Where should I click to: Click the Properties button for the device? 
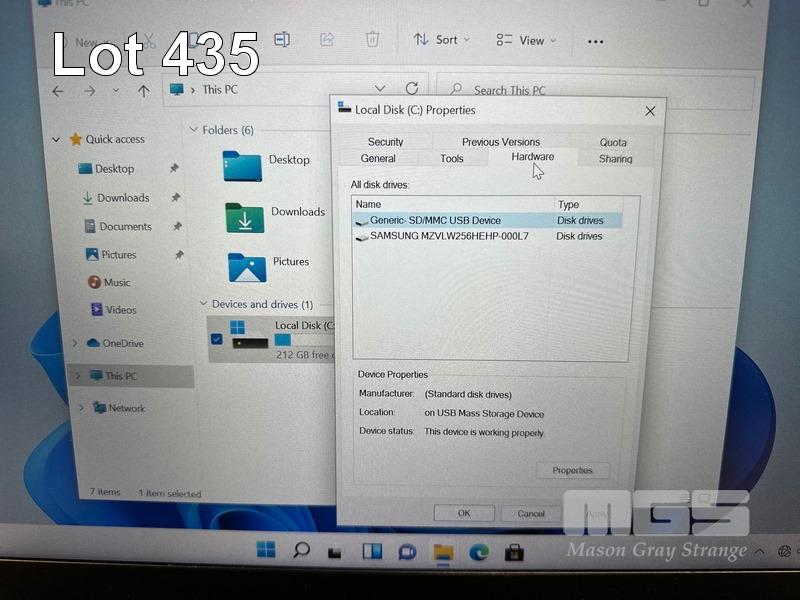572,470
